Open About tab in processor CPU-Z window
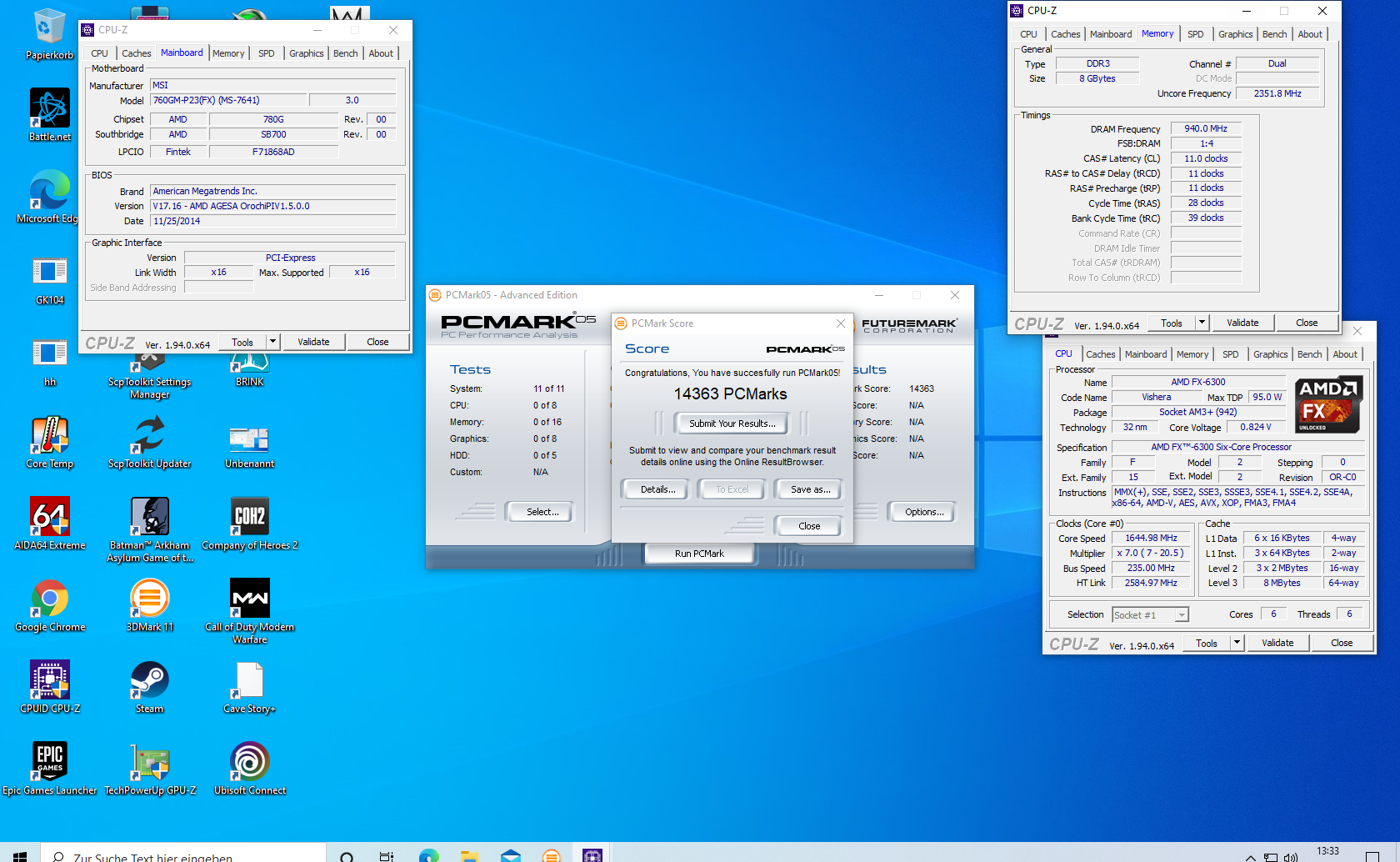1400x862 pixels. point(1344,354)
